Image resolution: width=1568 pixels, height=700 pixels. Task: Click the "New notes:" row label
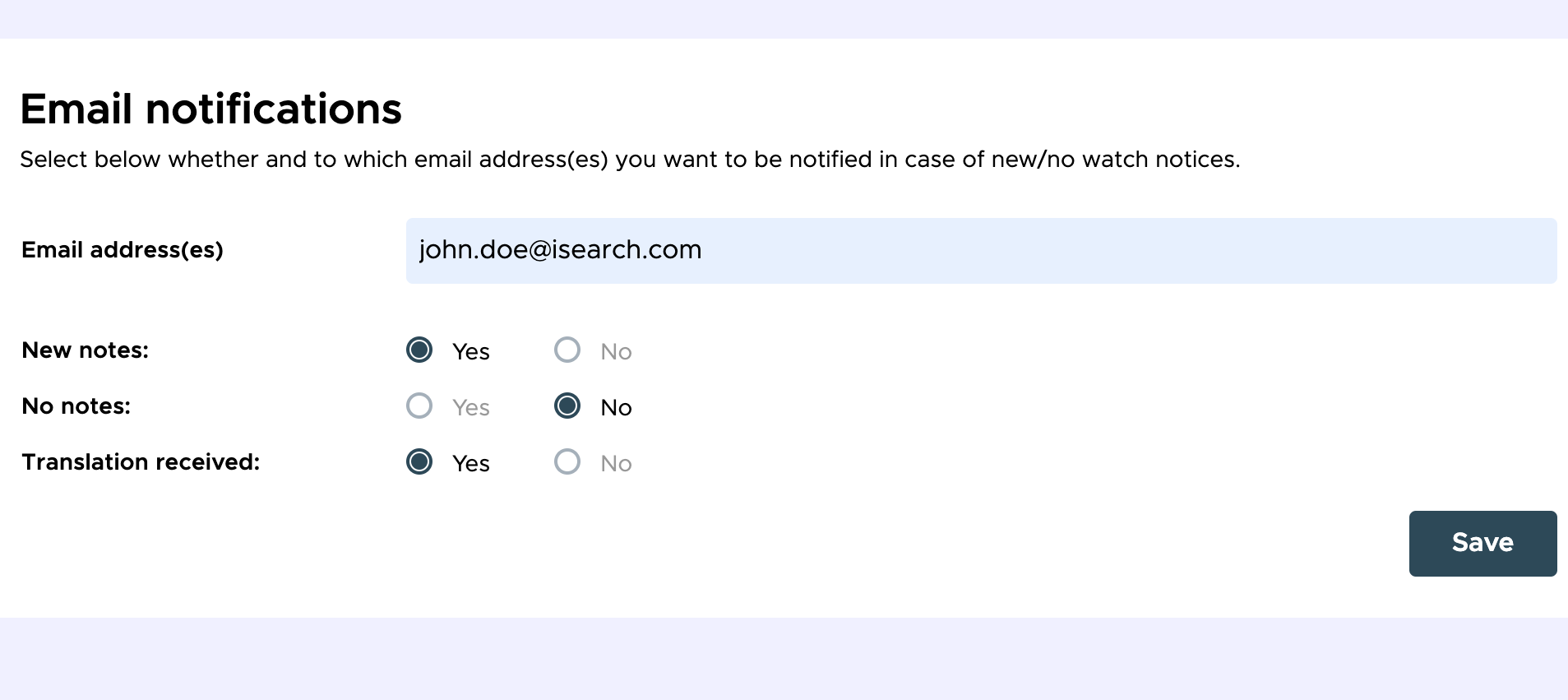[86, 350]
